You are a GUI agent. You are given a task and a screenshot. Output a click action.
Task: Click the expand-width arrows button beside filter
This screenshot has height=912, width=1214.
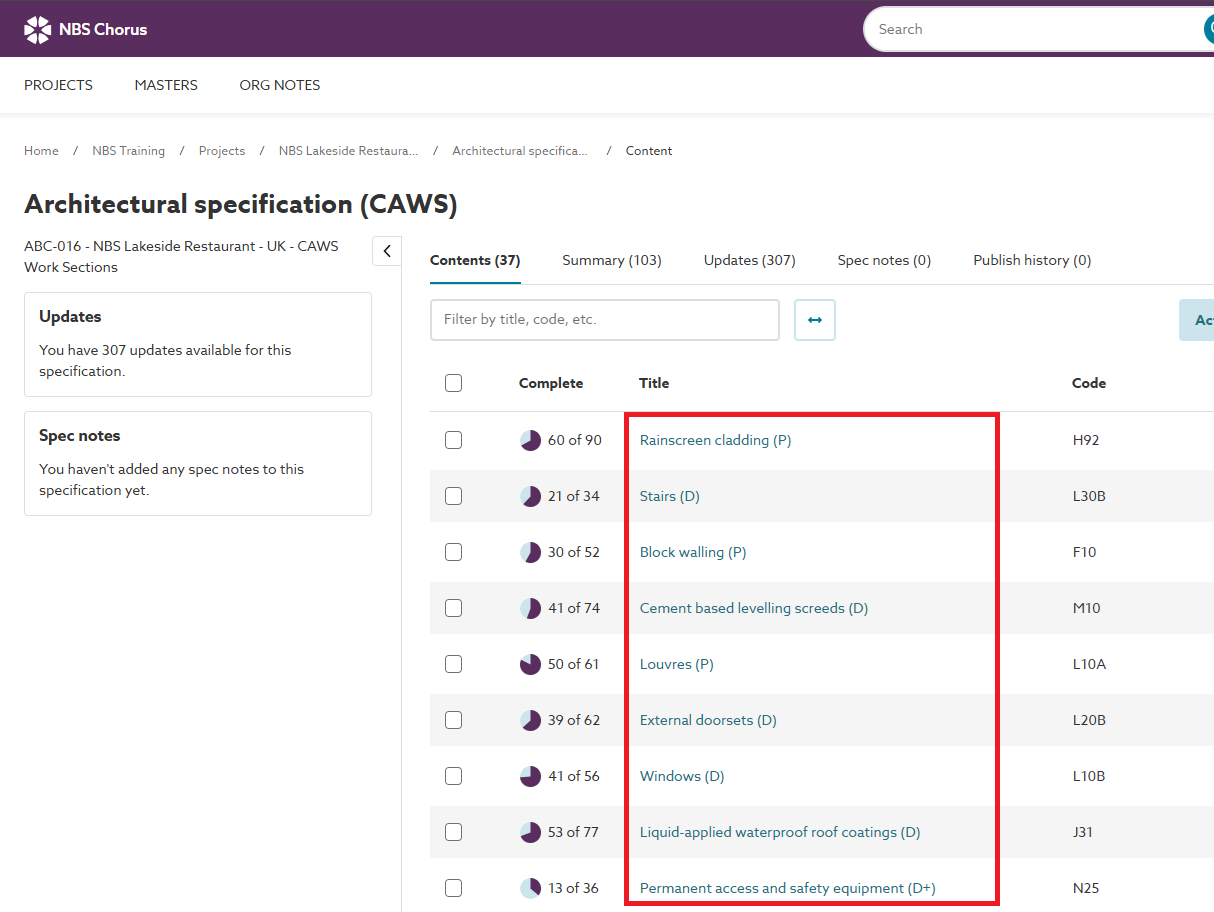point(815,320)
